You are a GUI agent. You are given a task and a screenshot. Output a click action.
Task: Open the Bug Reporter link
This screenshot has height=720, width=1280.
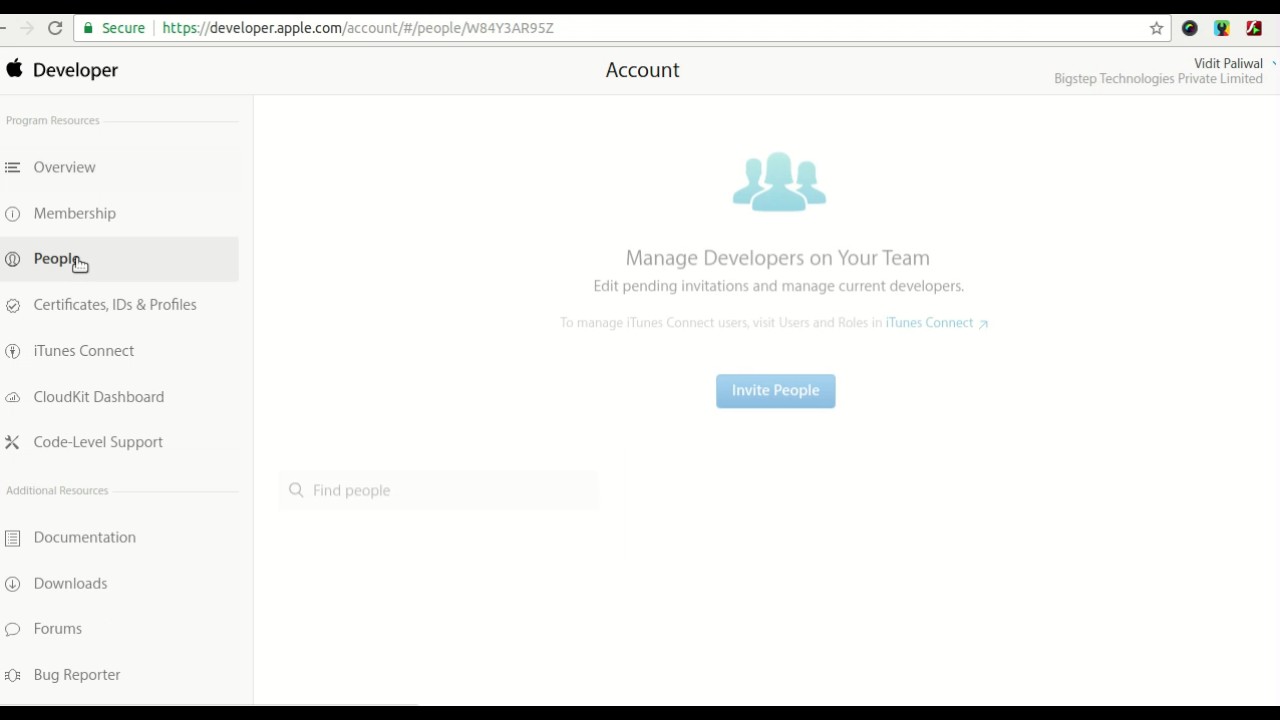point(76,675)
